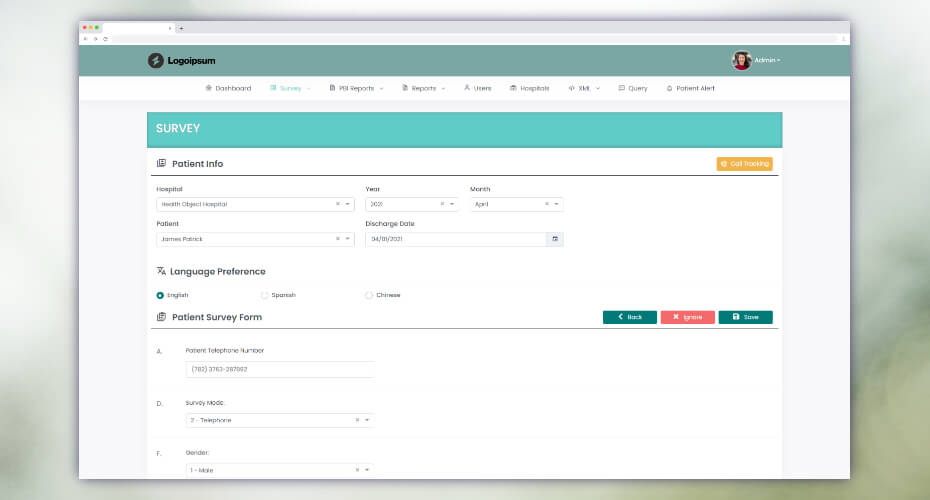Click the Dashboard menu icon
Image resolution: width=930 pixels, height=500 pixels.
(209, 88)
